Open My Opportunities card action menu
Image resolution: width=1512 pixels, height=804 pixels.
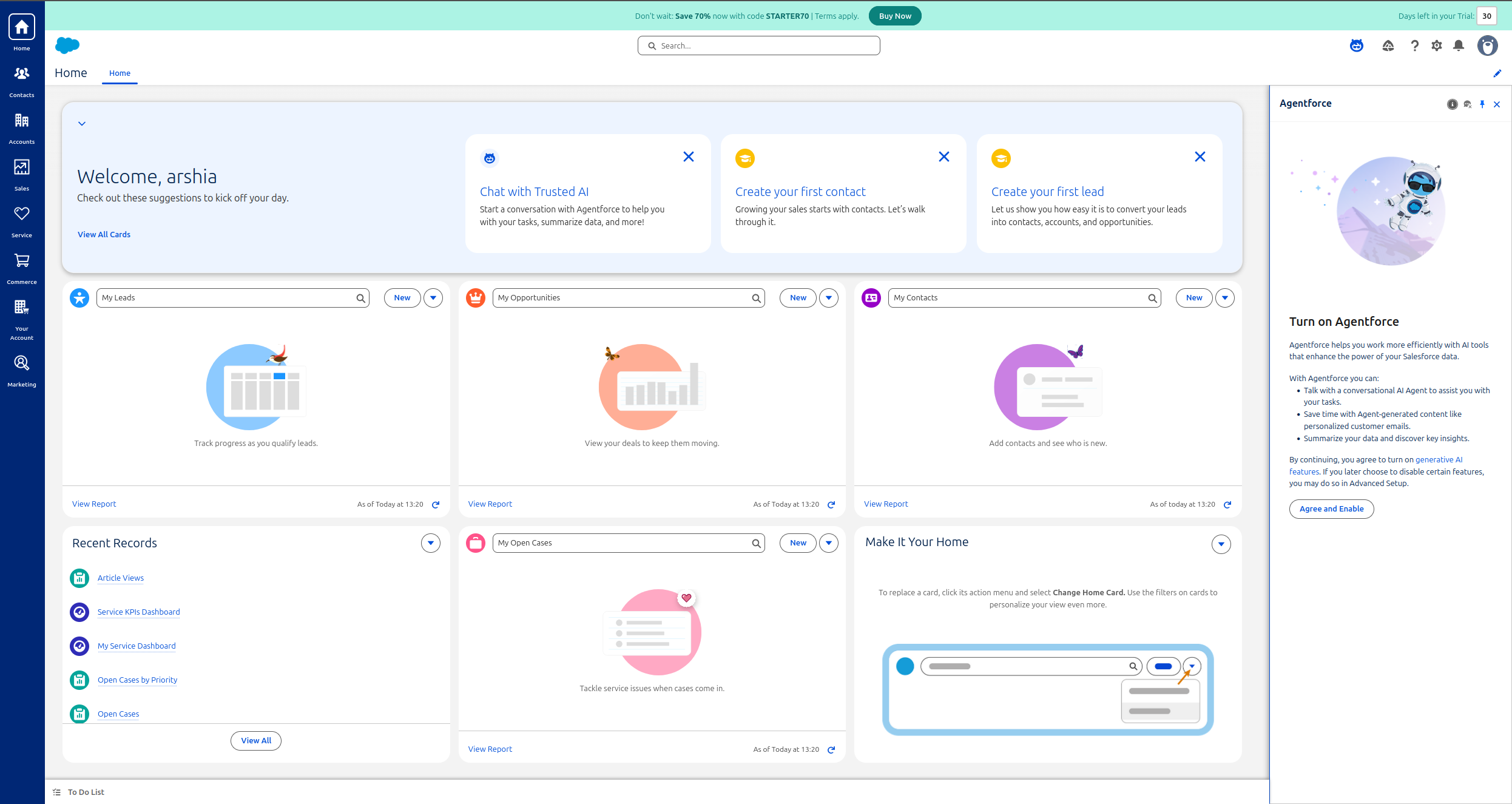[829, 298]
